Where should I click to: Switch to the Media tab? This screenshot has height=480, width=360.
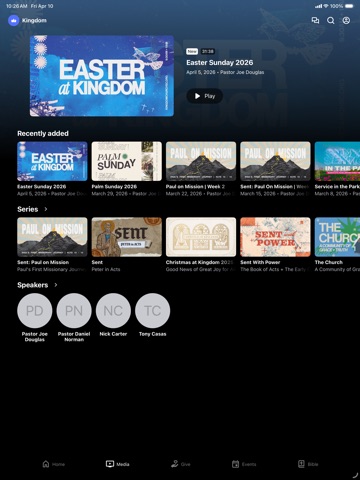click(117, 464)
